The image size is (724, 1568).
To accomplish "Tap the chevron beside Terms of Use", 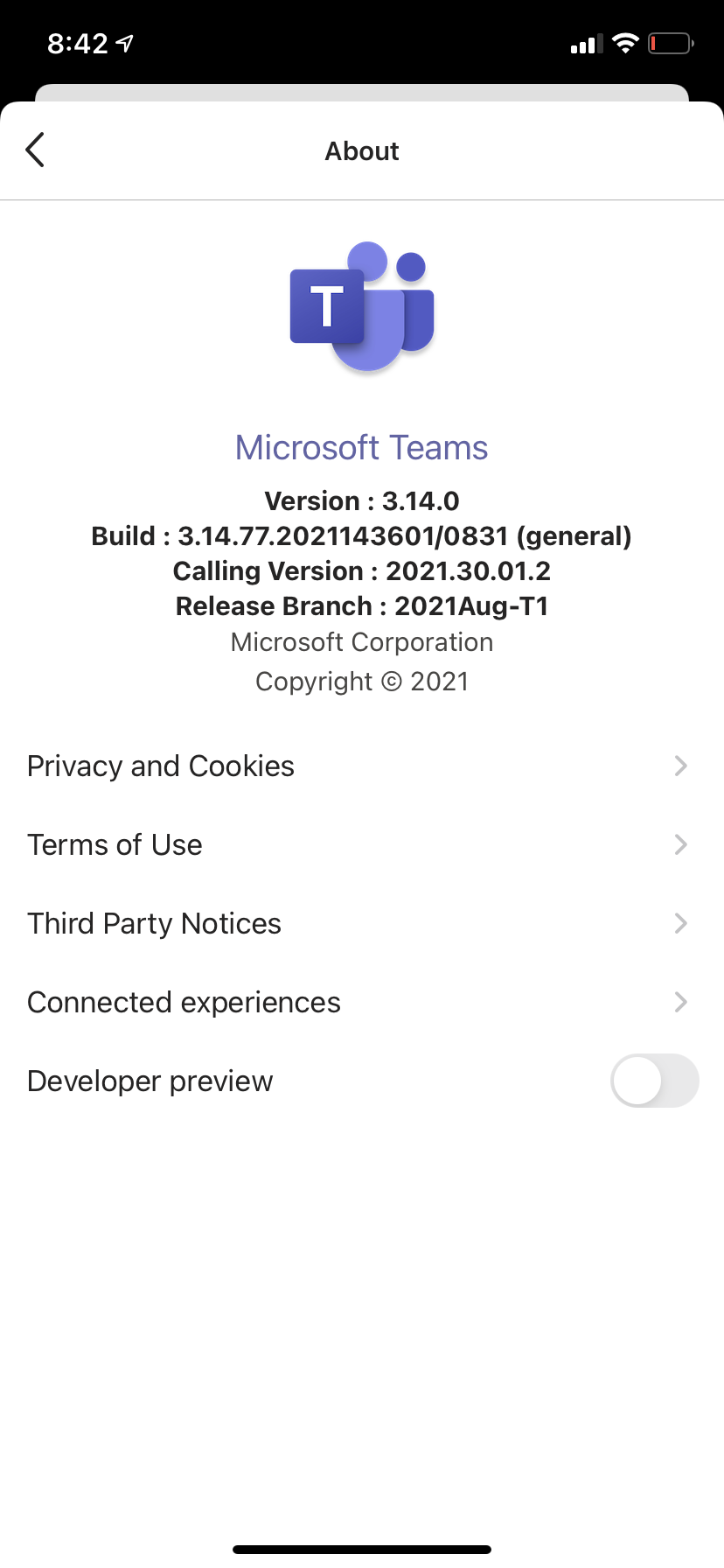I will tap(681, 844).
